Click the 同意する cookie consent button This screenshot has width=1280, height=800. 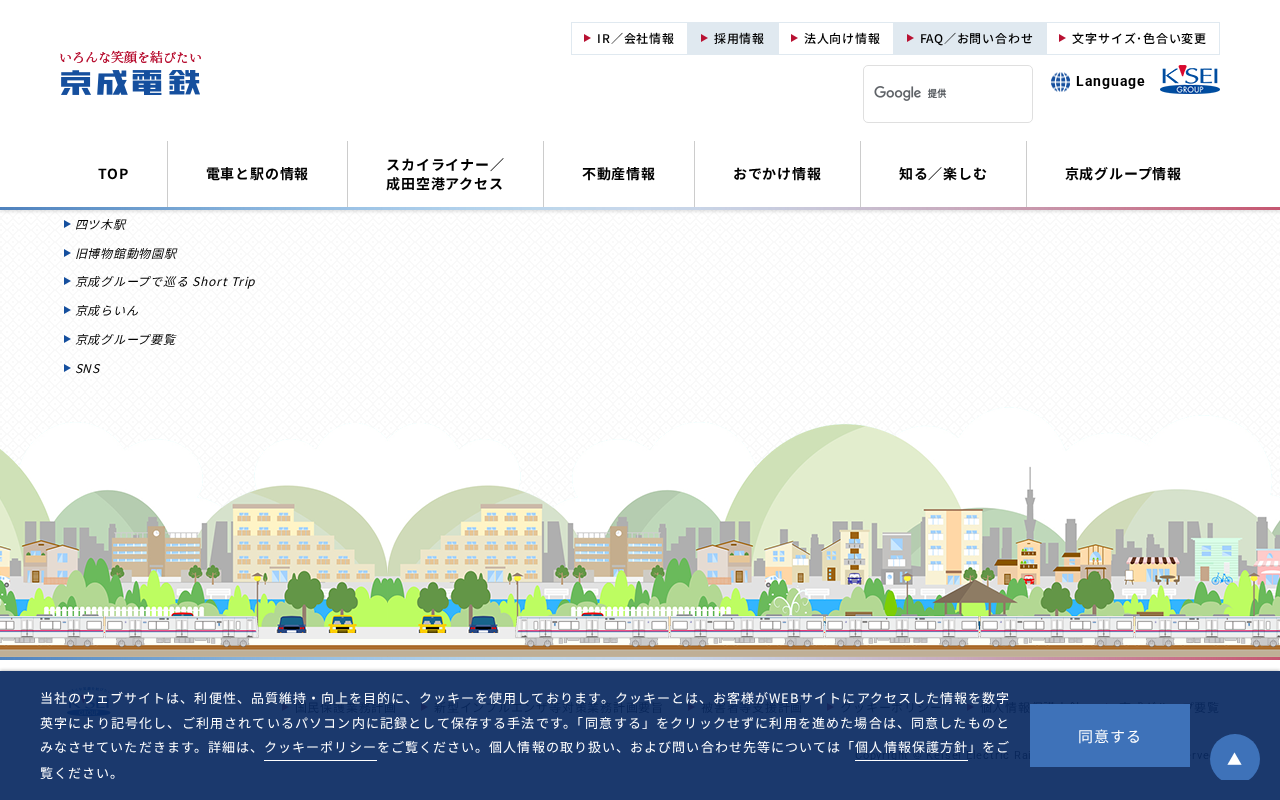pyautogui.click(x=1110, y=736)
